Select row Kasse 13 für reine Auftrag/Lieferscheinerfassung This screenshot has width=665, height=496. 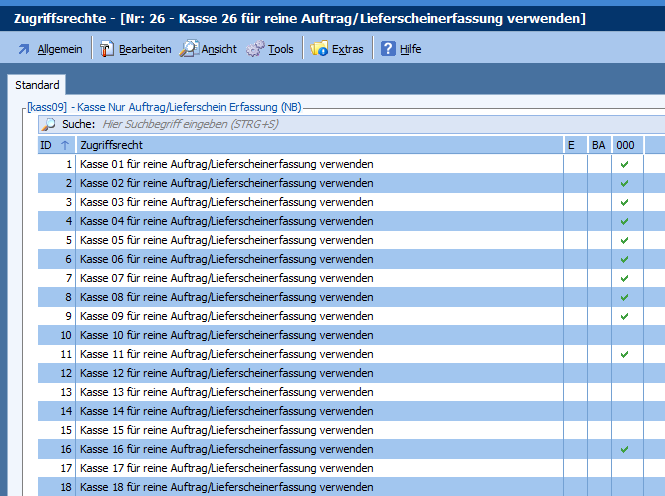[227, 392]
